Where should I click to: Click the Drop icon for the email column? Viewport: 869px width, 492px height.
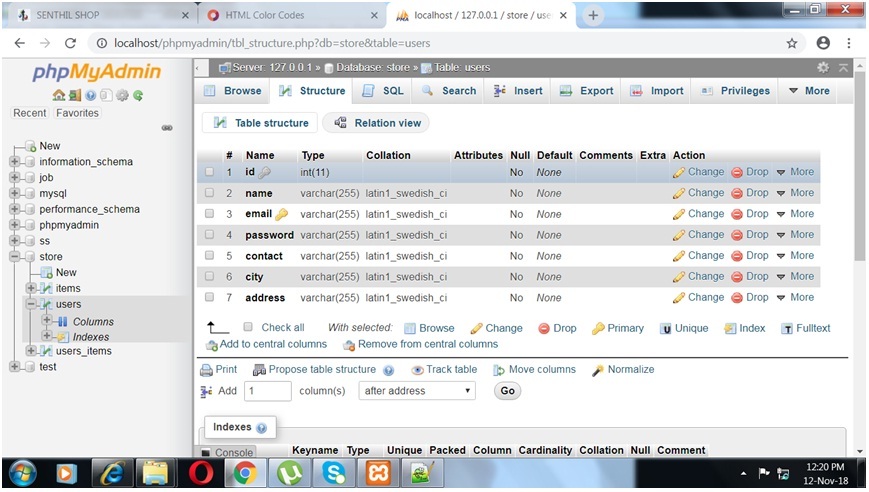736,214
